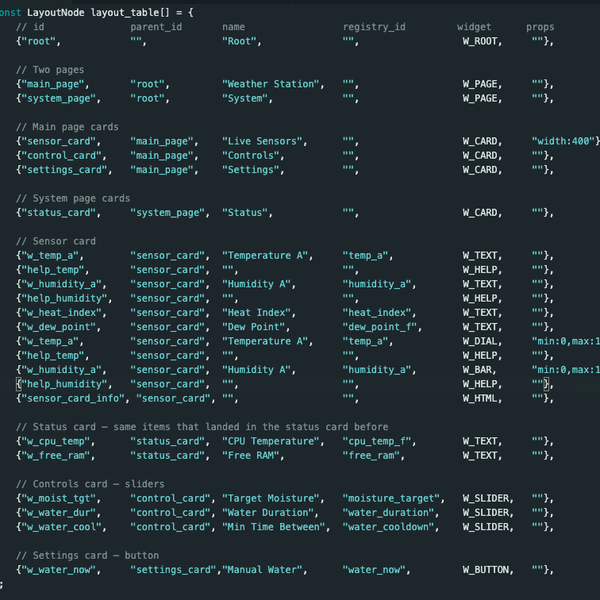Select the "Controls" name string

coord(251,156)
